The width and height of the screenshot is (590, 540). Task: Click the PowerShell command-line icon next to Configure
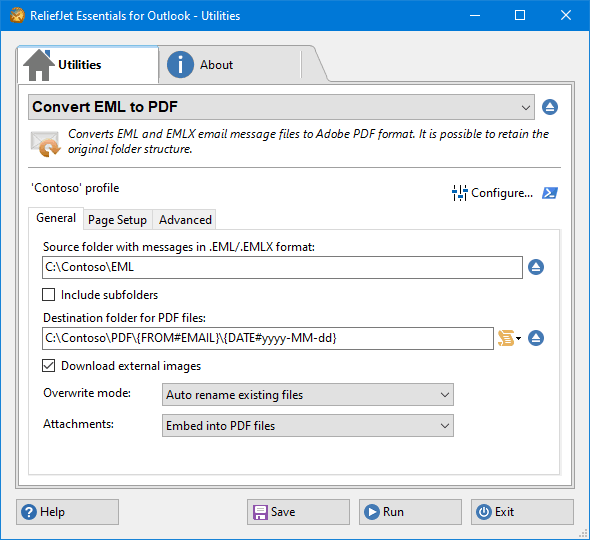[x=550, y=193]
